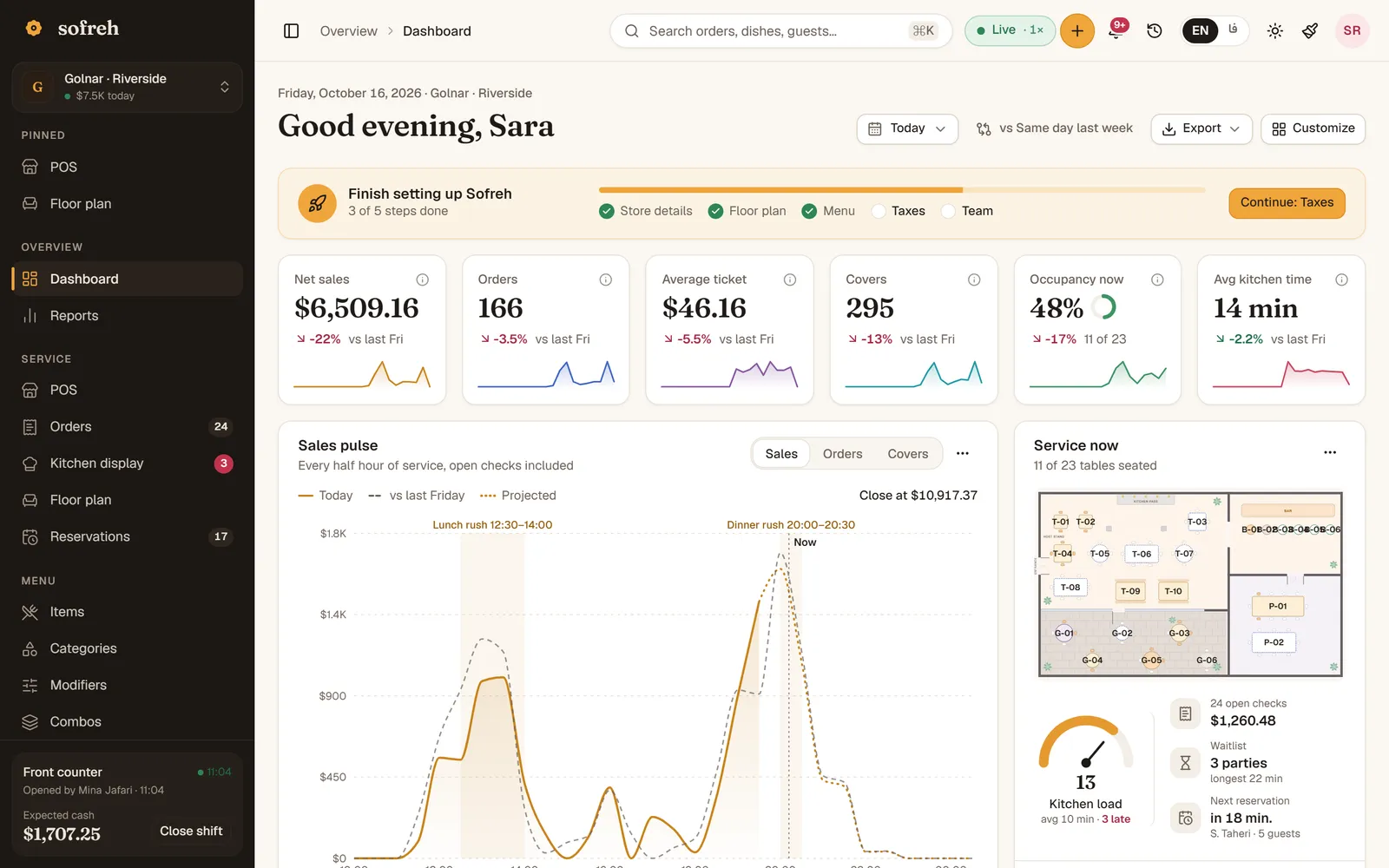Click Net sales info icon
The image size is (1389, 868).
[422, 279]
